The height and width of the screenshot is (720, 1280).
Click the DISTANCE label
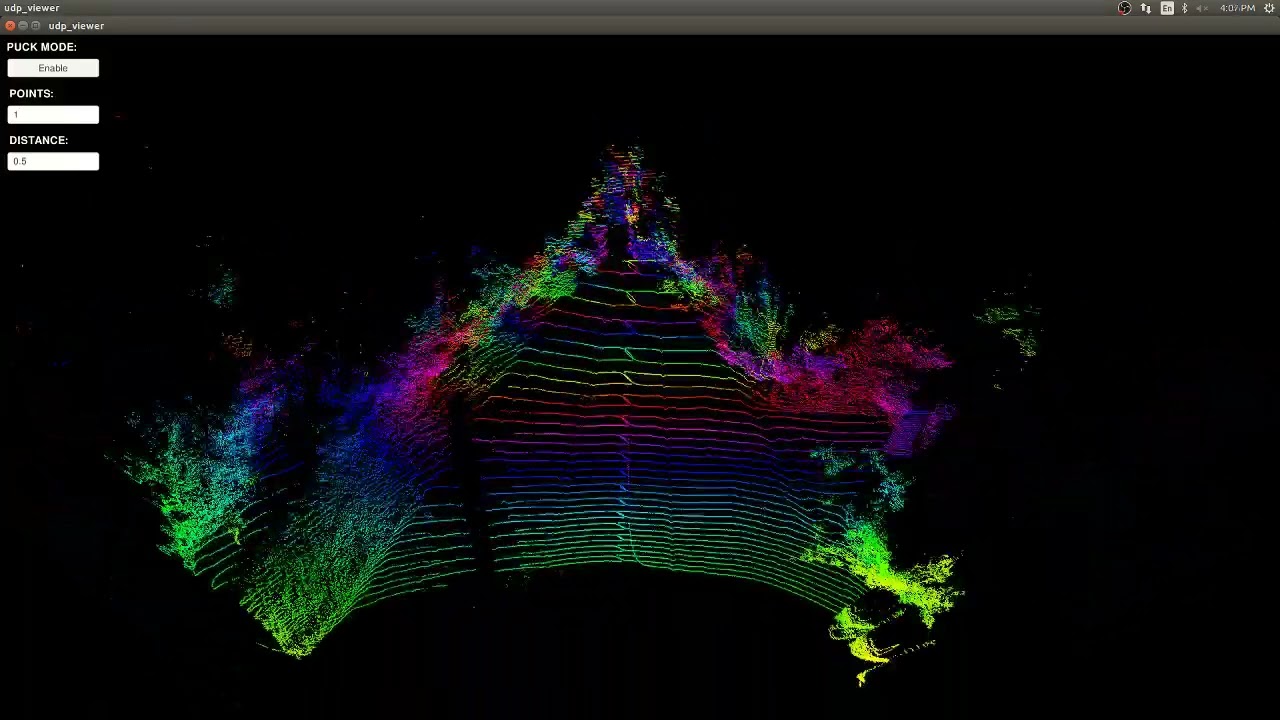click(39, 140)
